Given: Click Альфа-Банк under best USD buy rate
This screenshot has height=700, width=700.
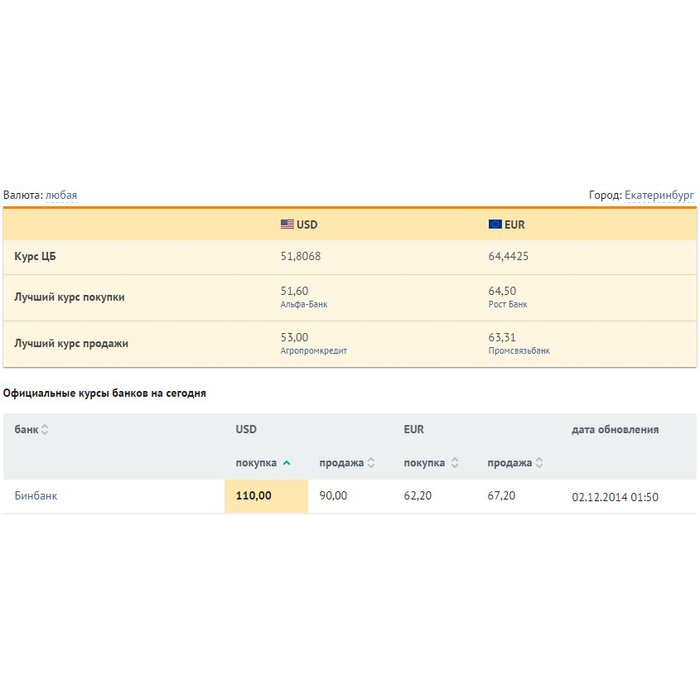Looking at the screenshot, I should point(304,304).
